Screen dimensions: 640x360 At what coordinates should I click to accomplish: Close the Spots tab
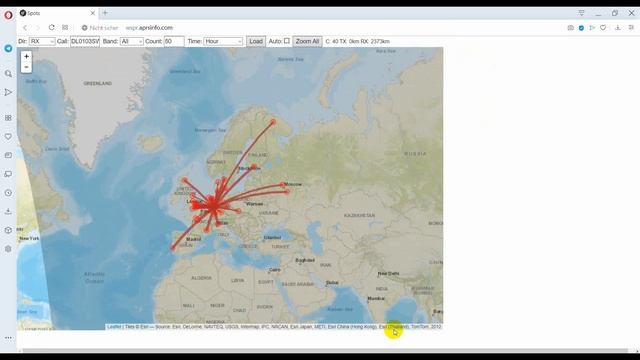pos(93,13)
